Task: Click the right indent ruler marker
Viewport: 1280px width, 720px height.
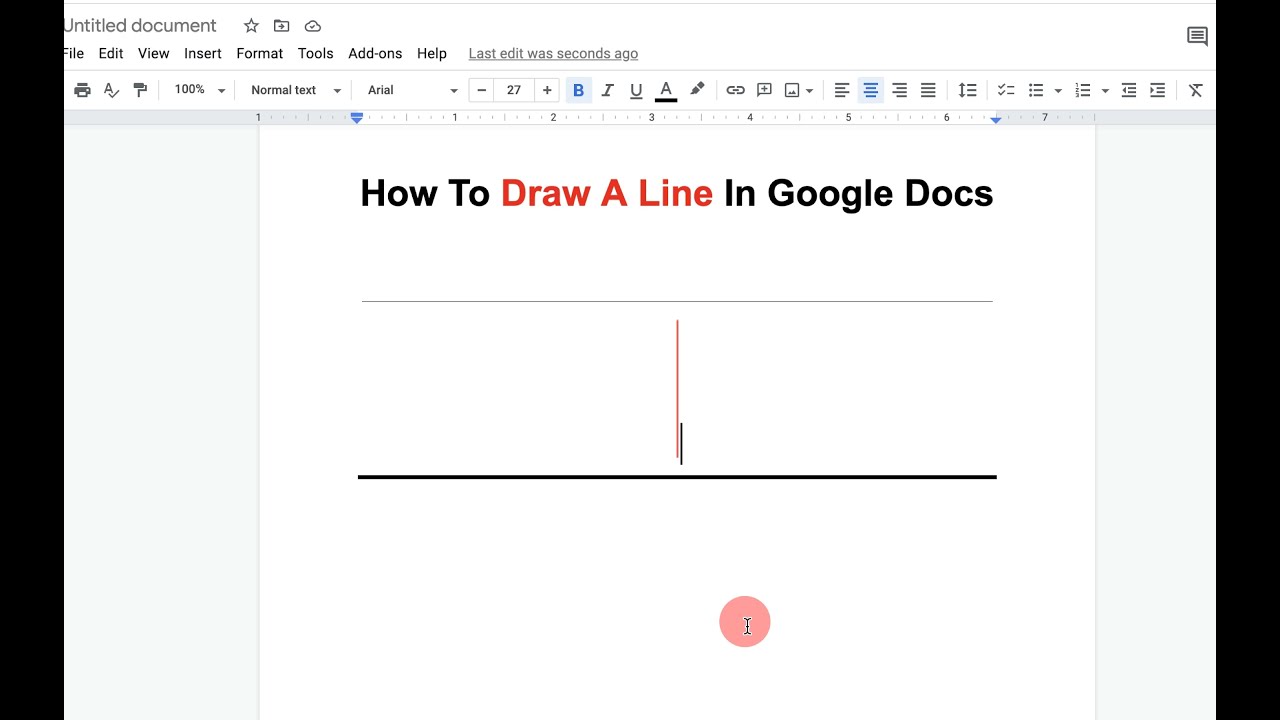Action: point(996,118)
